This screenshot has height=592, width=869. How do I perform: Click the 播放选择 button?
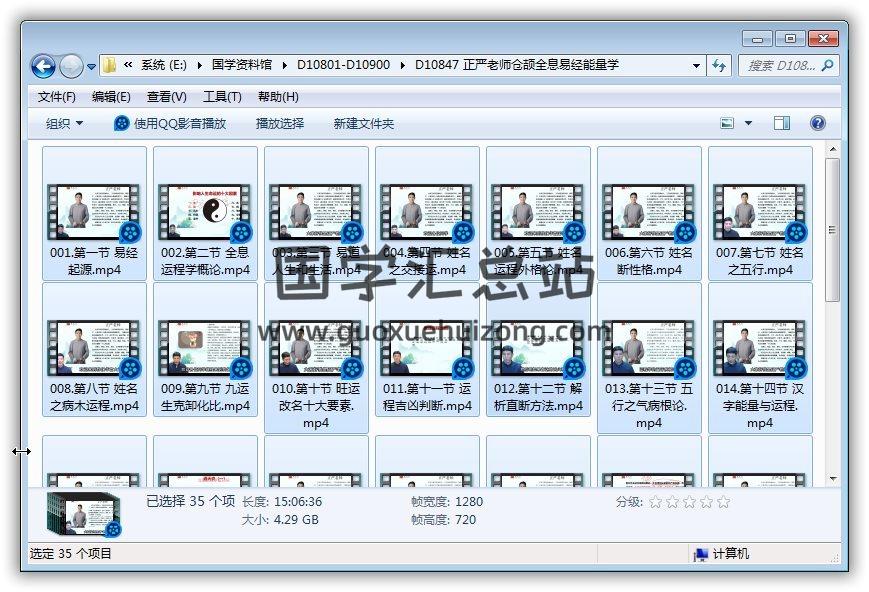point(280,123)
